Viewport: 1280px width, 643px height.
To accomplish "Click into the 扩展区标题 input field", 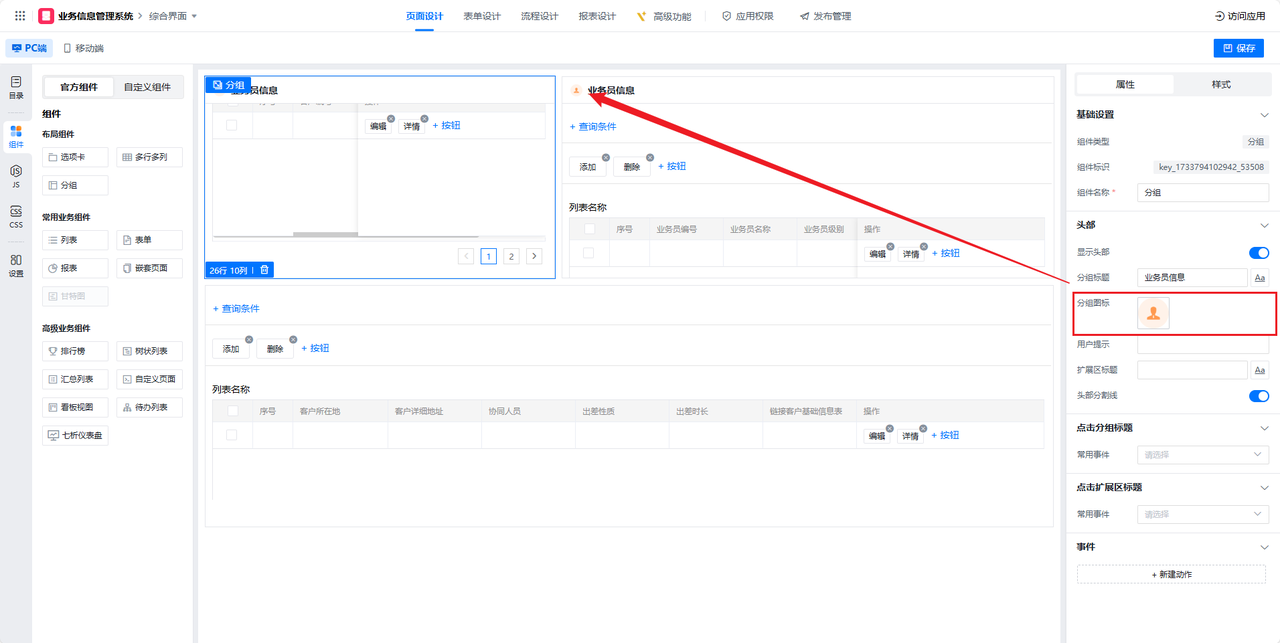I will [1193, 370].
